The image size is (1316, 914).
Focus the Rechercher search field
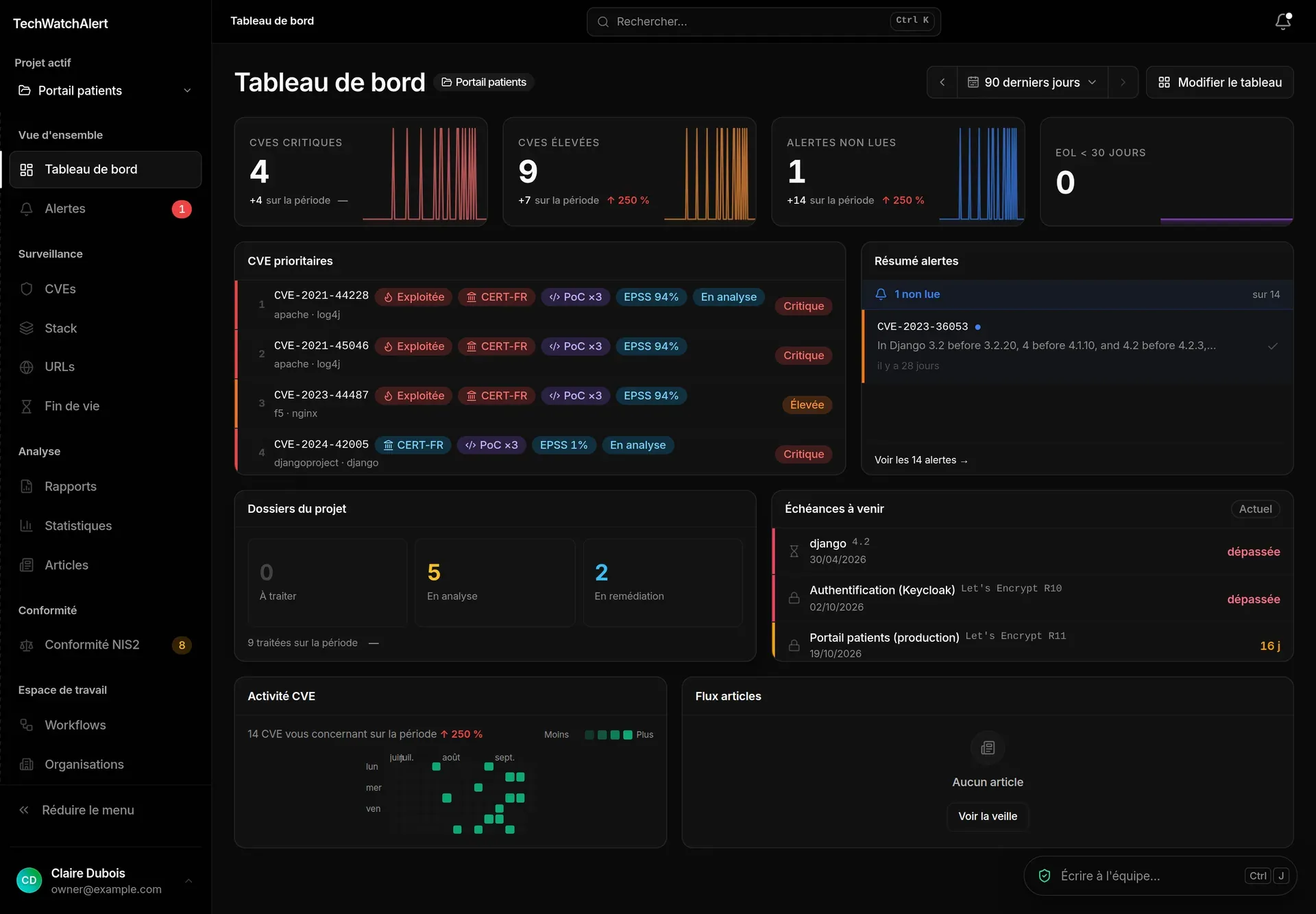tap(764, 22)
